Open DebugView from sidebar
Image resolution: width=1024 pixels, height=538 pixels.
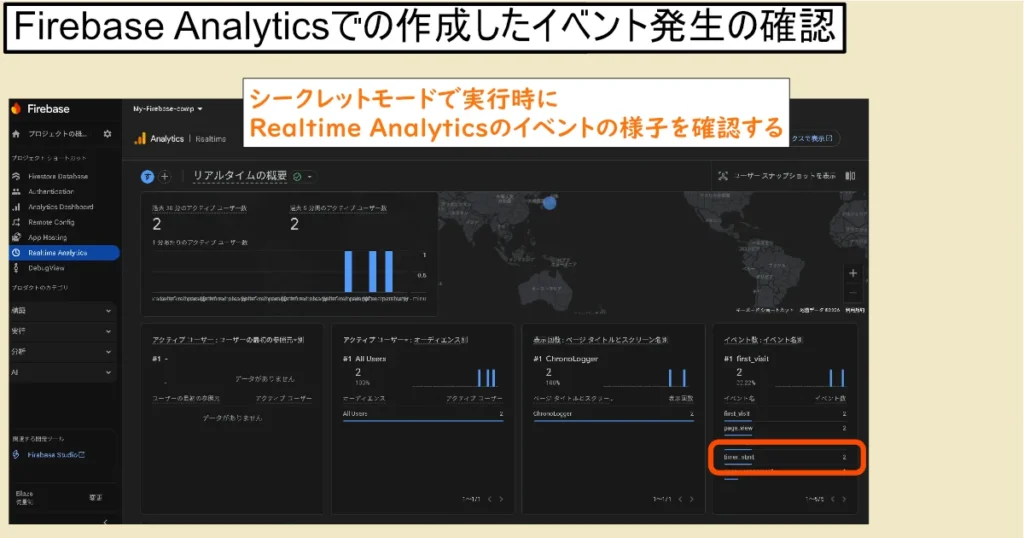click(x=46, y=268)
